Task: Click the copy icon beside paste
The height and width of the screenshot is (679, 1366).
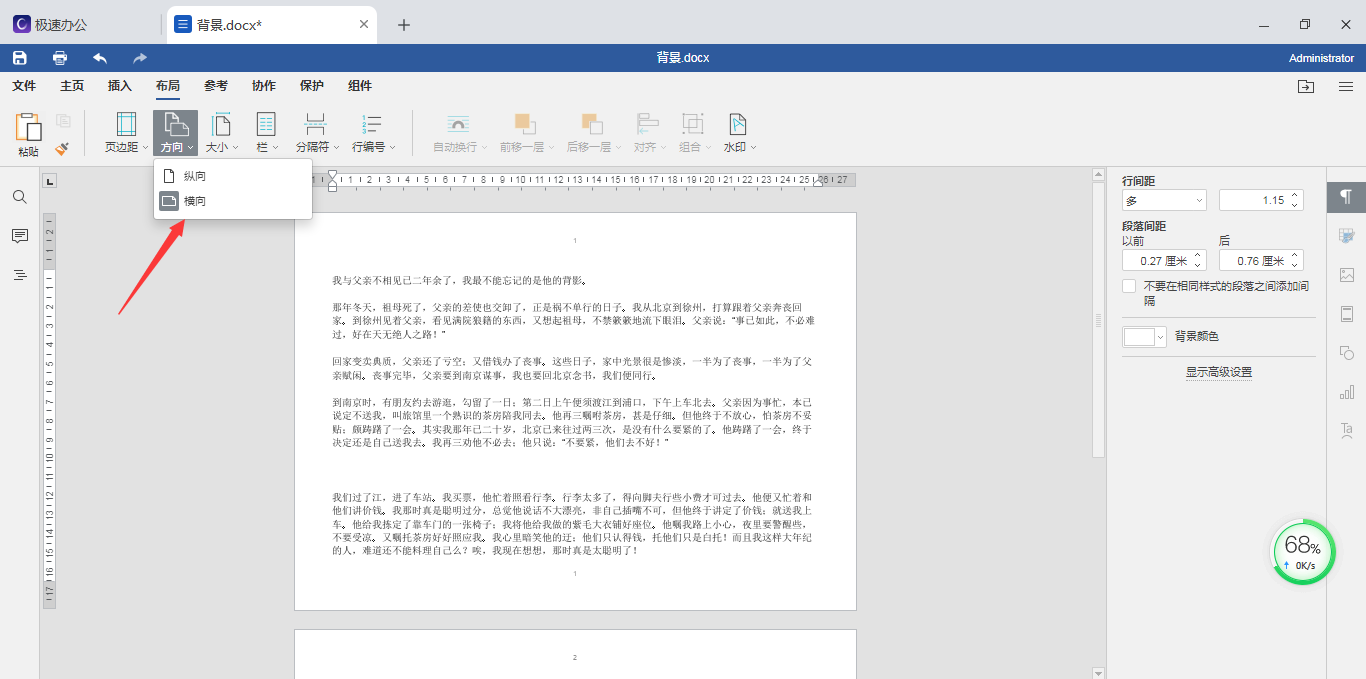Action: pos(63,121)
